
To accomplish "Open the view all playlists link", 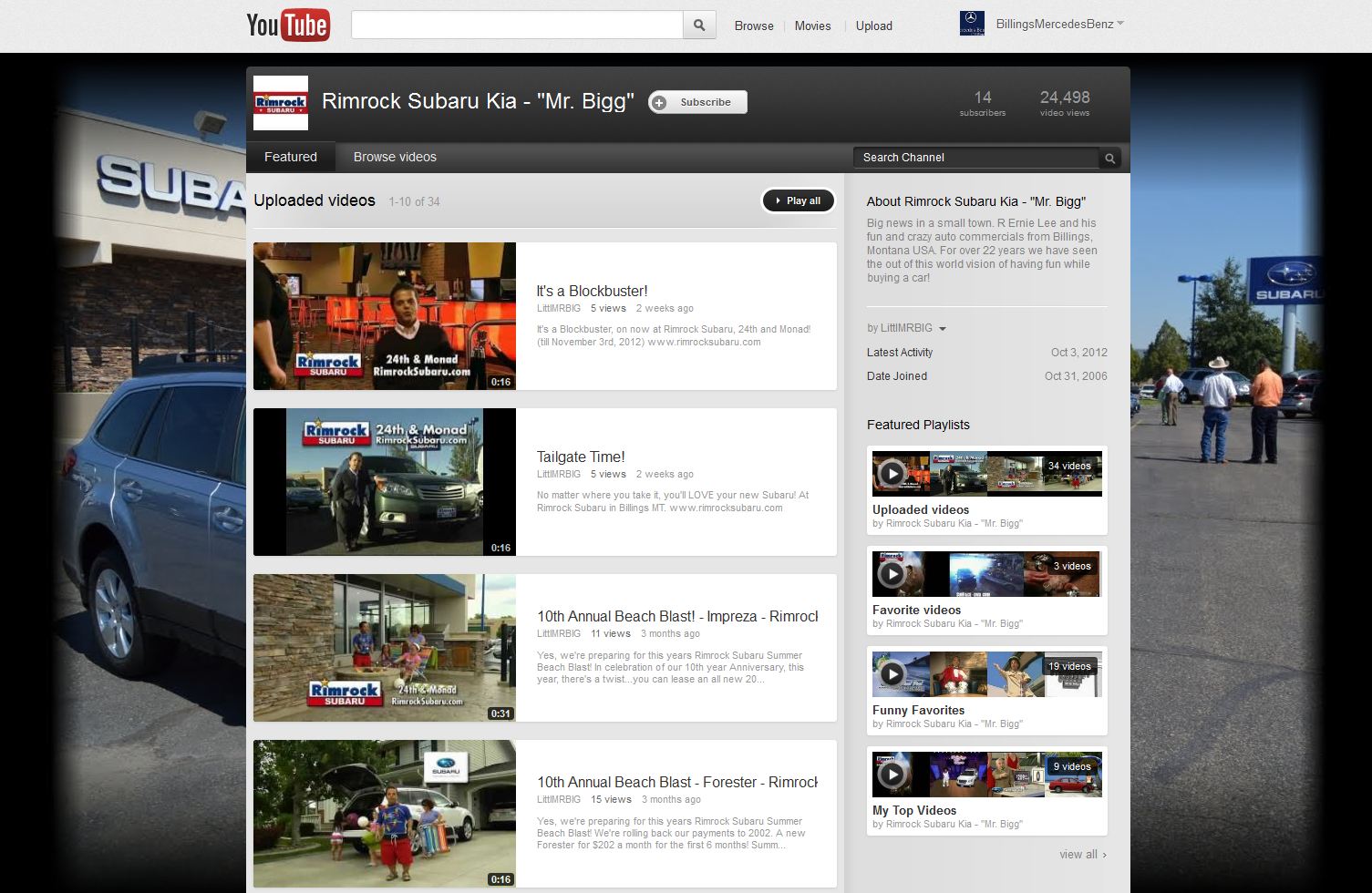I will 1081,854.
